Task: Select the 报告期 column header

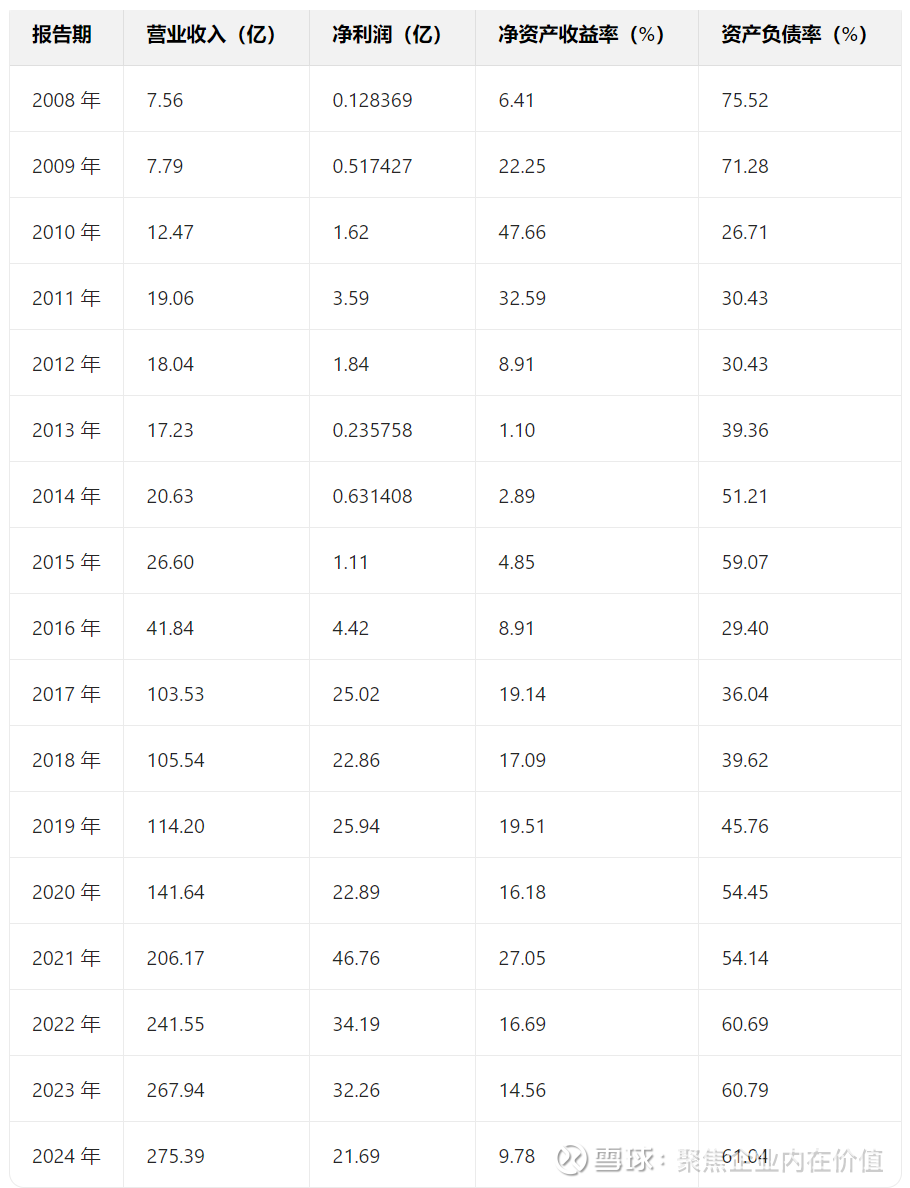Action: [61, 34]
